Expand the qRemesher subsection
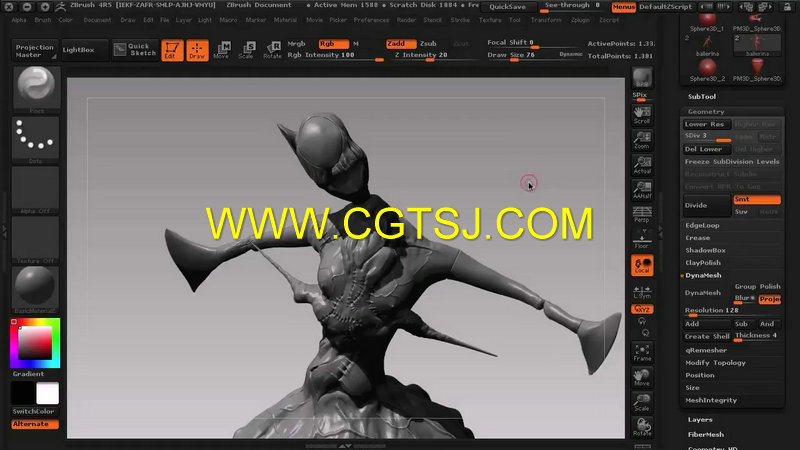The height and width of the screenshot is (450, 800). (x=706, y=350)
